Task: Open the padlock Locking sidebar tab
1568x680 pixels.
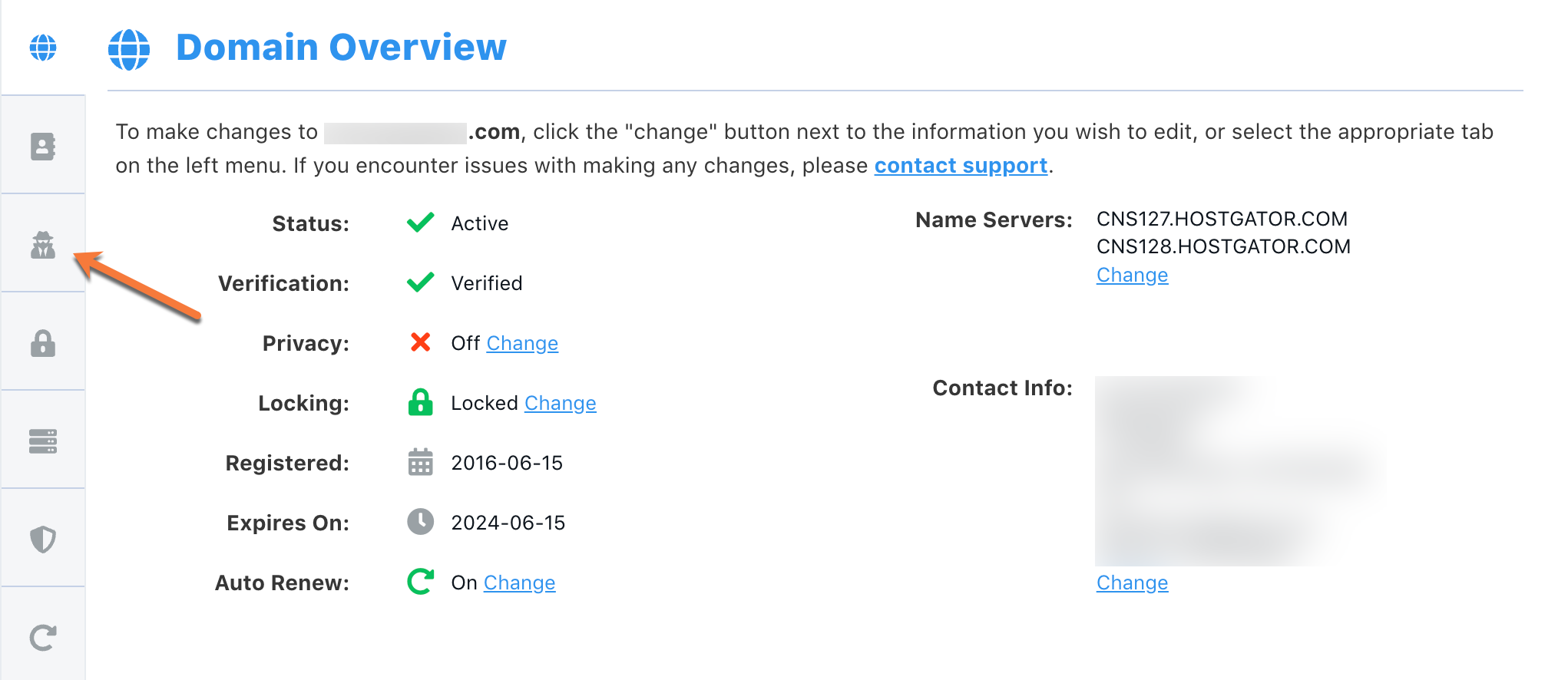Action: pyautogui.click(x=43, y=343)
